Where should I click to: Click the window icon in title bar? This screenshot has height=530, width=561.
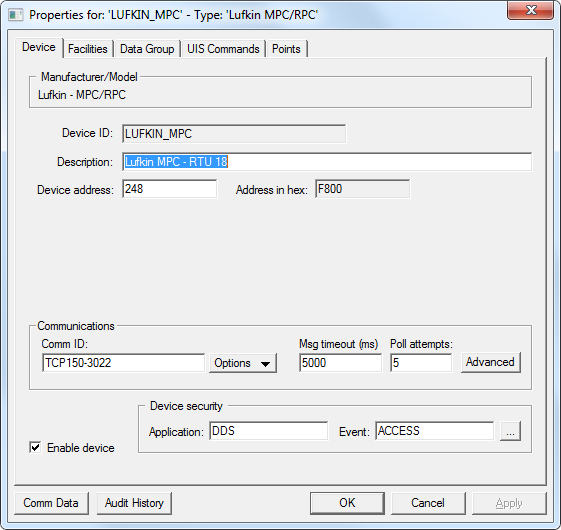15,15
